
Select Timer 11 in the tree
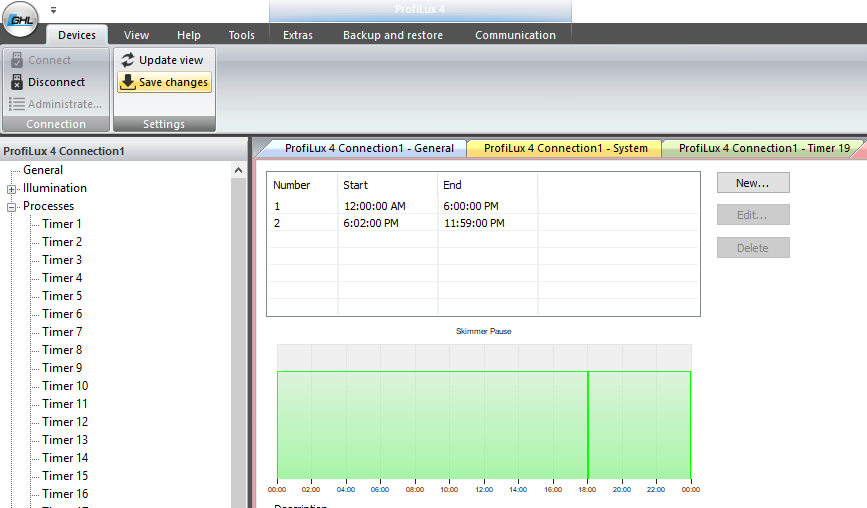65,404
